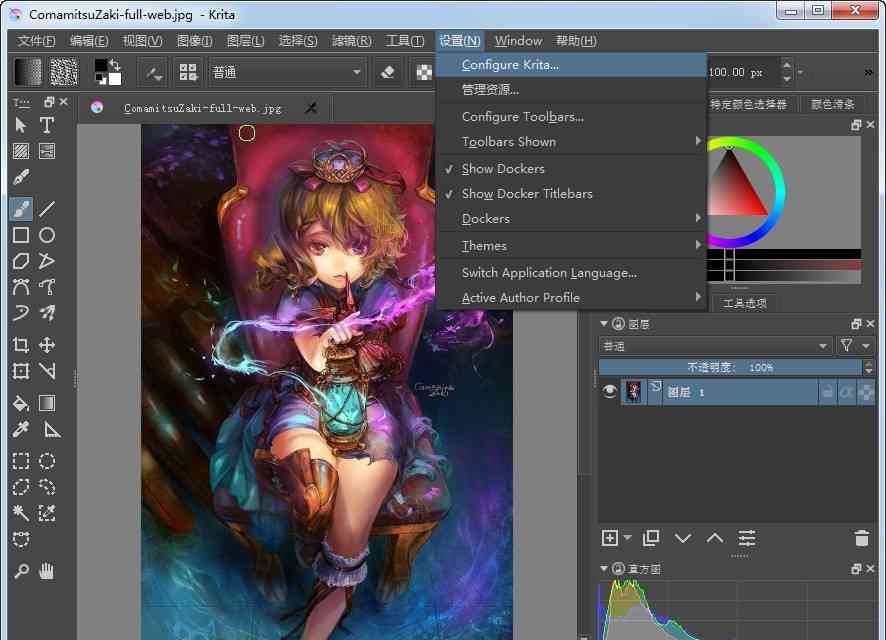This screenshot has width=886, height=640.
Task: Open the 文件(F) menu
Action: click(x=36, y=41)
